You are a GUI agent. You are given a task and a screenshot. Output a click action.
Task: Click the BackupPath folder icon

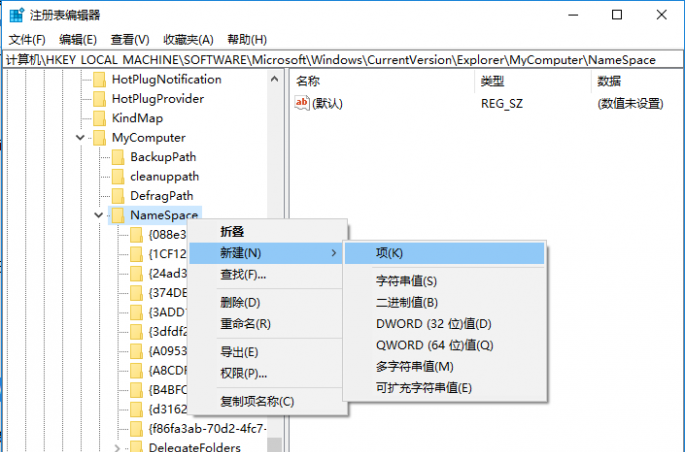(x=118, y=157)
